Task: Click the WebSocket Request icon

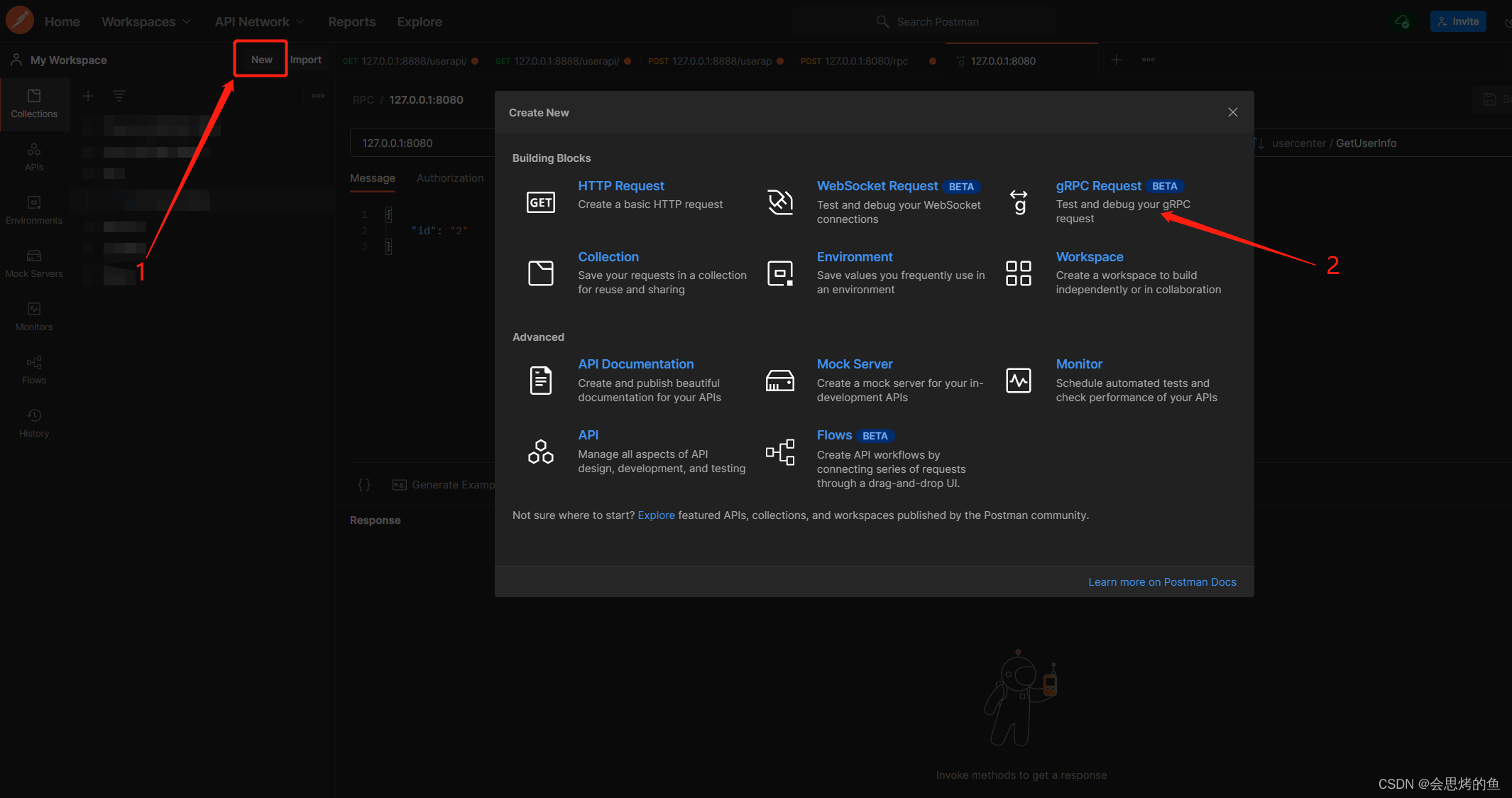Action: (x=779, y=202)
